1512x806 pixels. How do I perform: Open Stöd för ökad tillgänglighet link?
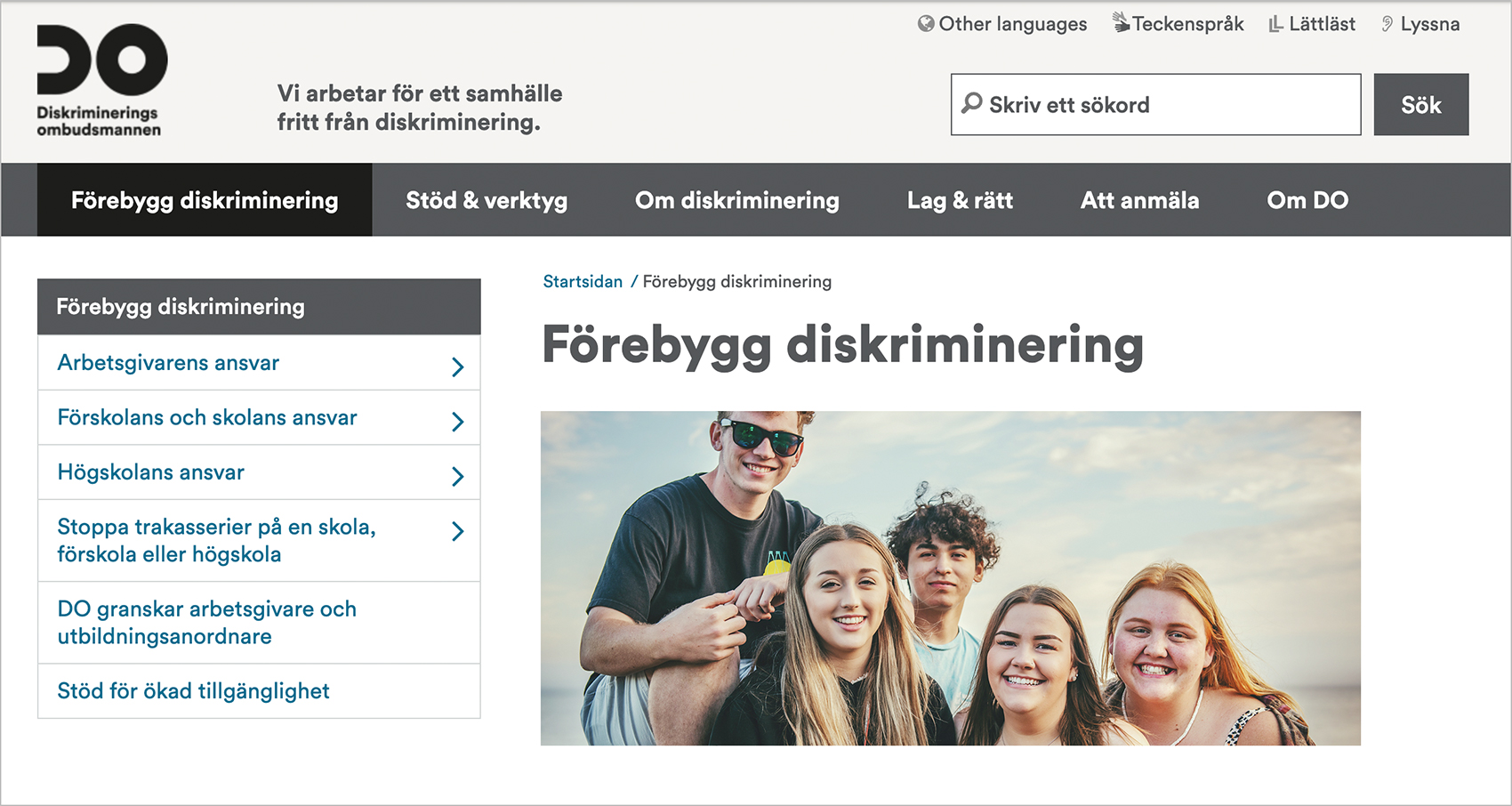tap(193, 691)
